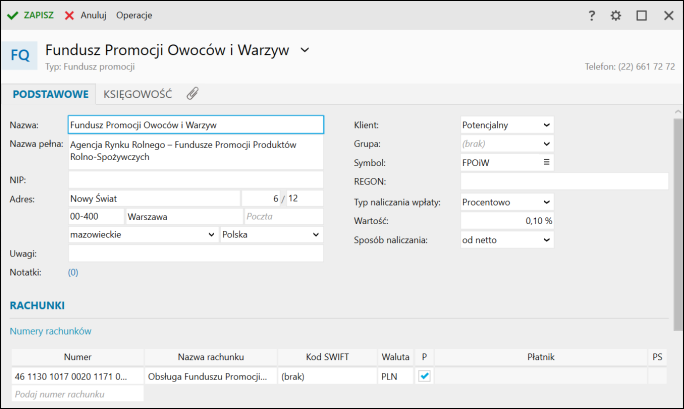The height and width of the screenshot is (409, 684).
Task: Open the Grupa dropdown showing (brak)
Action: click(x=507, y=144)
